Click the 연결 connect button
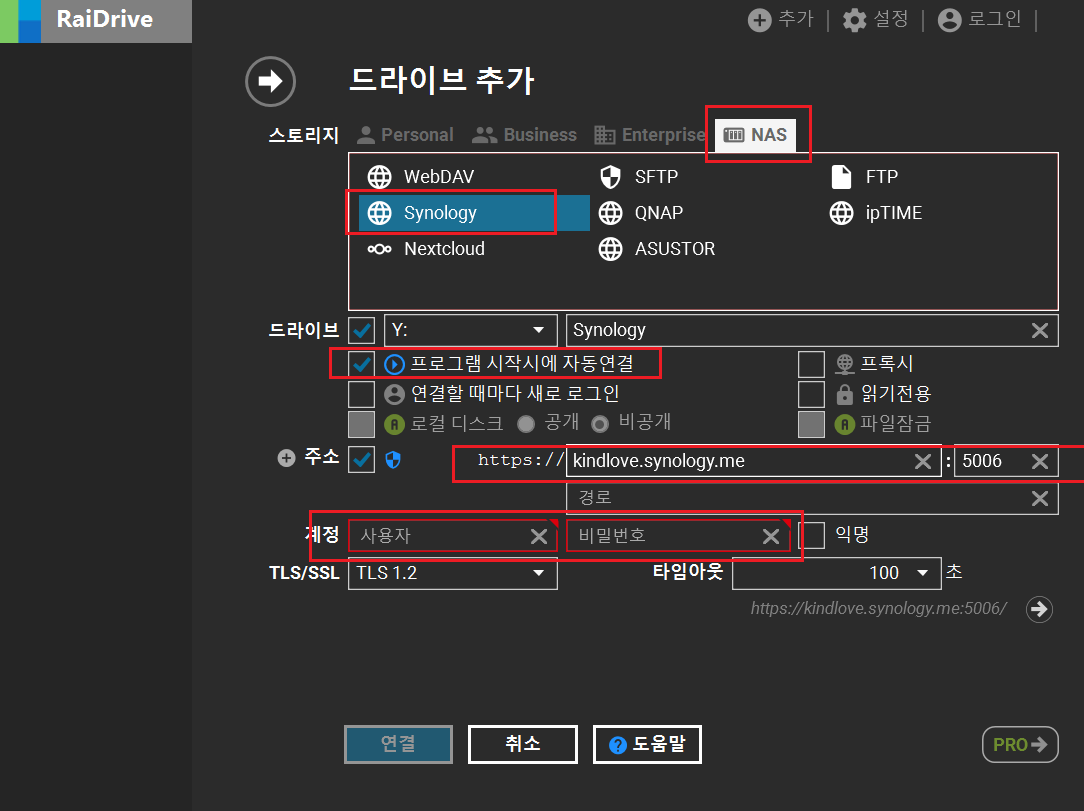Viewport: 1084px width, 811px height. pos(398,744)
